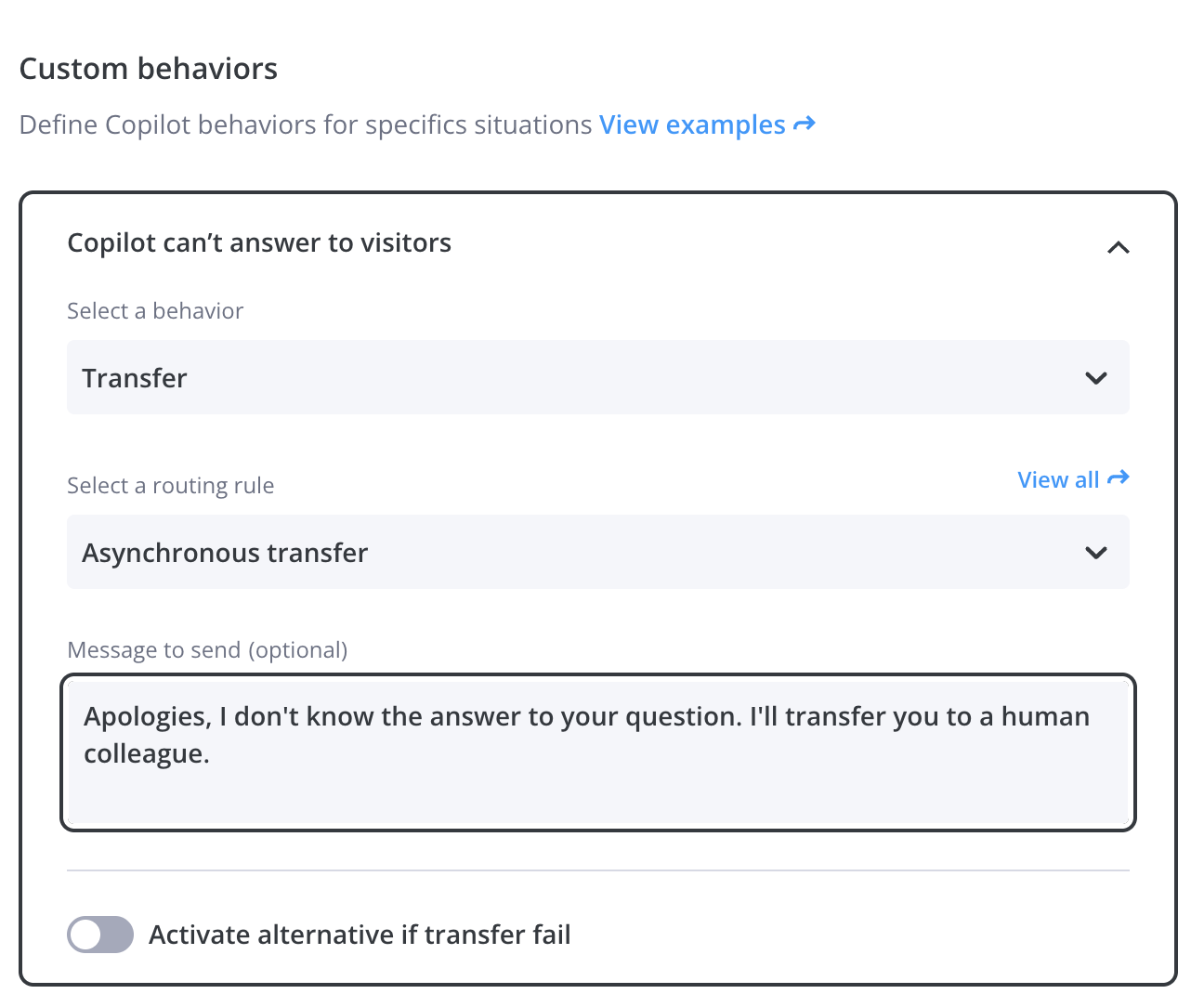Enable Activate alternative if transfer fail toggle

coord(100,935)
